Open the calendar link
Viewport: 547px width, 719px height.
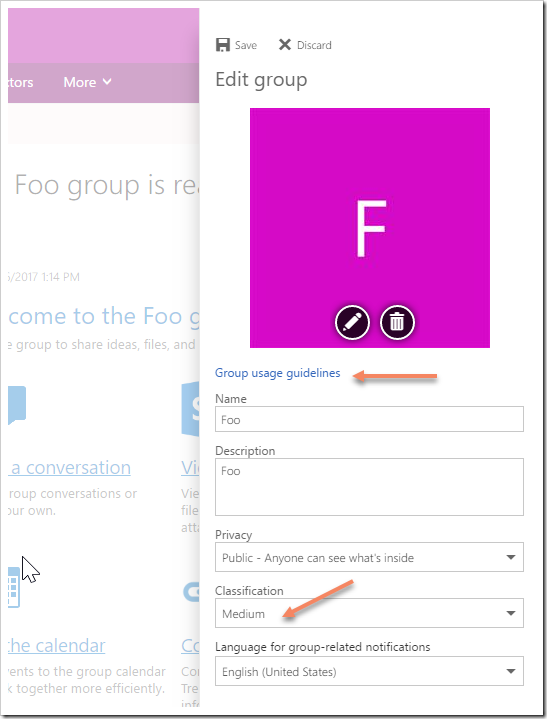[56, 646]
